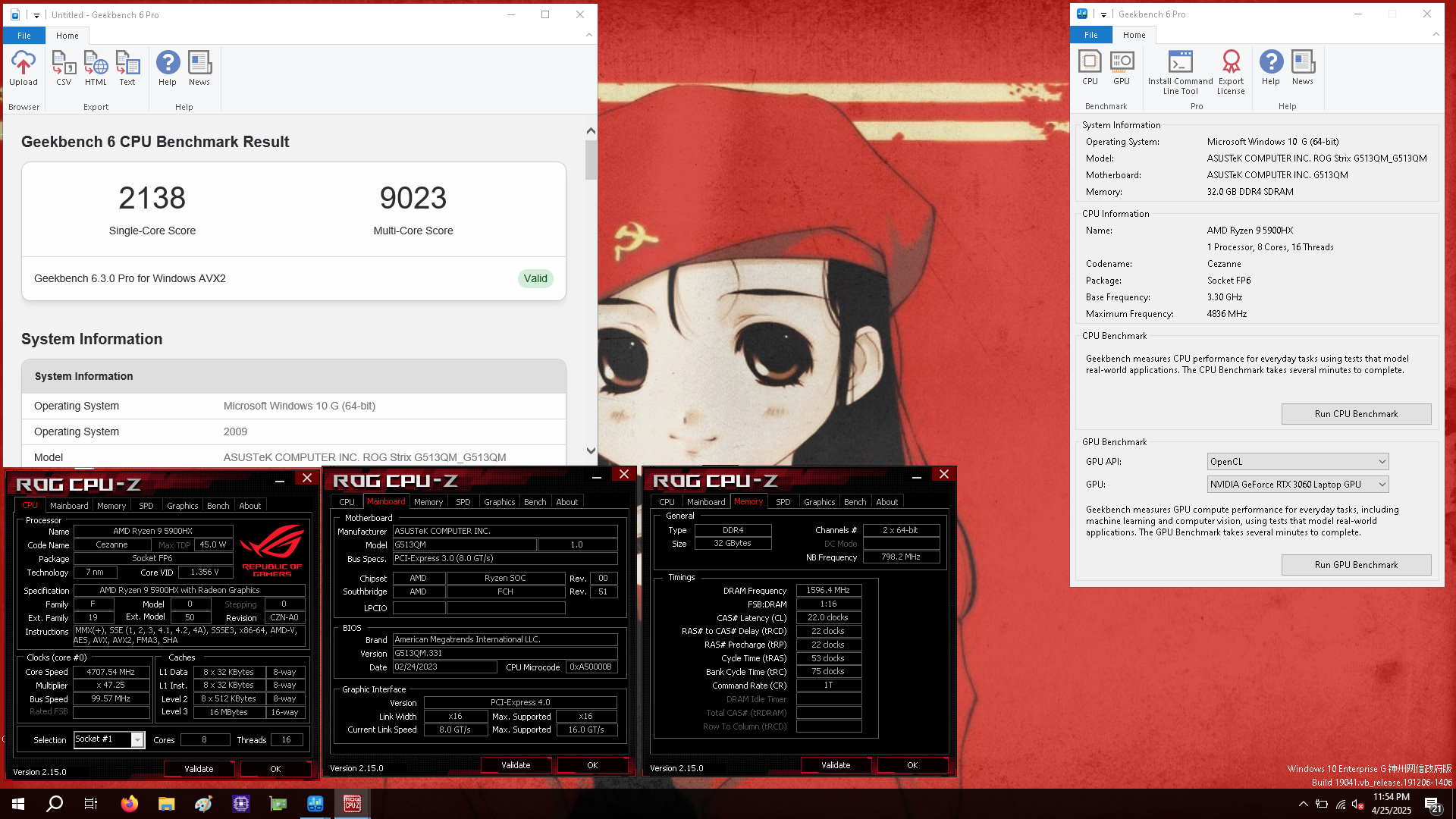Export results as Text
The width and height of the screenshot is (1456, 819).
click(127, 68)
